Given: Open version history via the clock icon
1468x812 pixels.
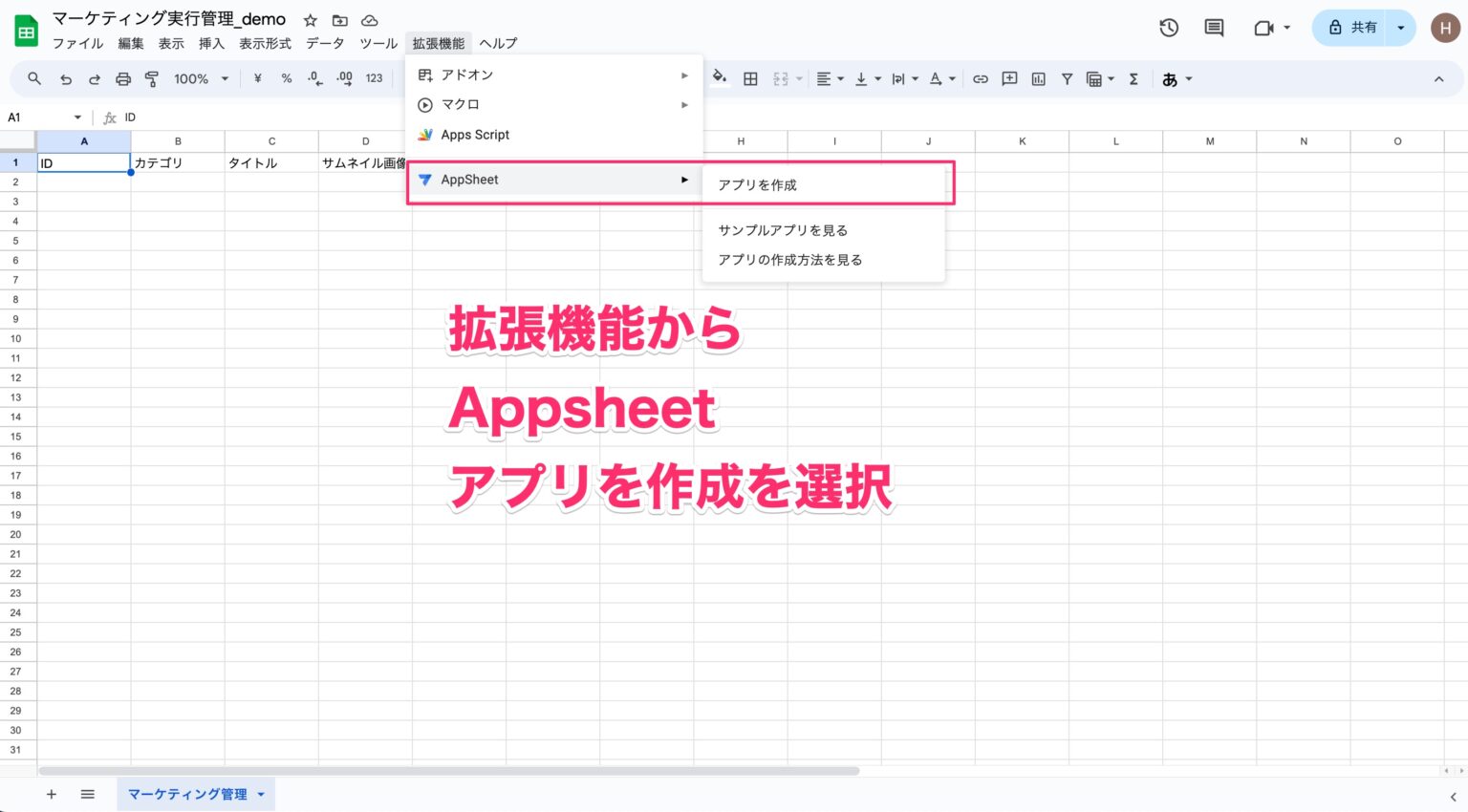Looking at the screenshot, I should click(x=1168, y=28).
